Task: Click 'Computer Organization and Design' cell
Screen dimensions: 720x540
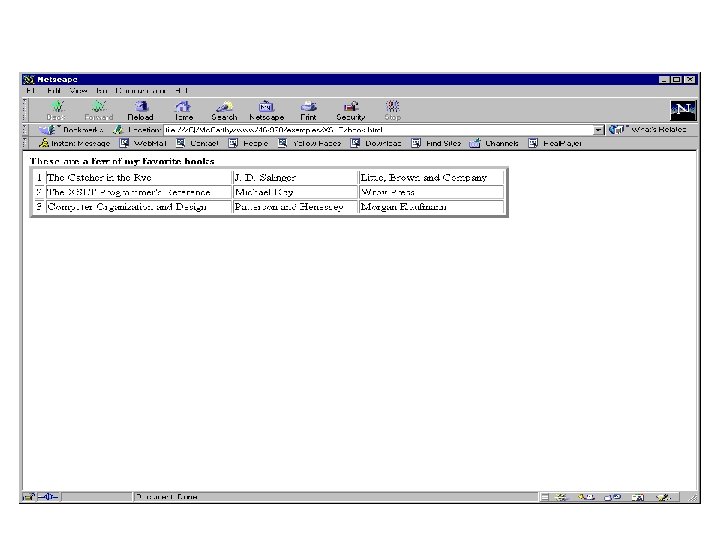Action: pos(139,207)
